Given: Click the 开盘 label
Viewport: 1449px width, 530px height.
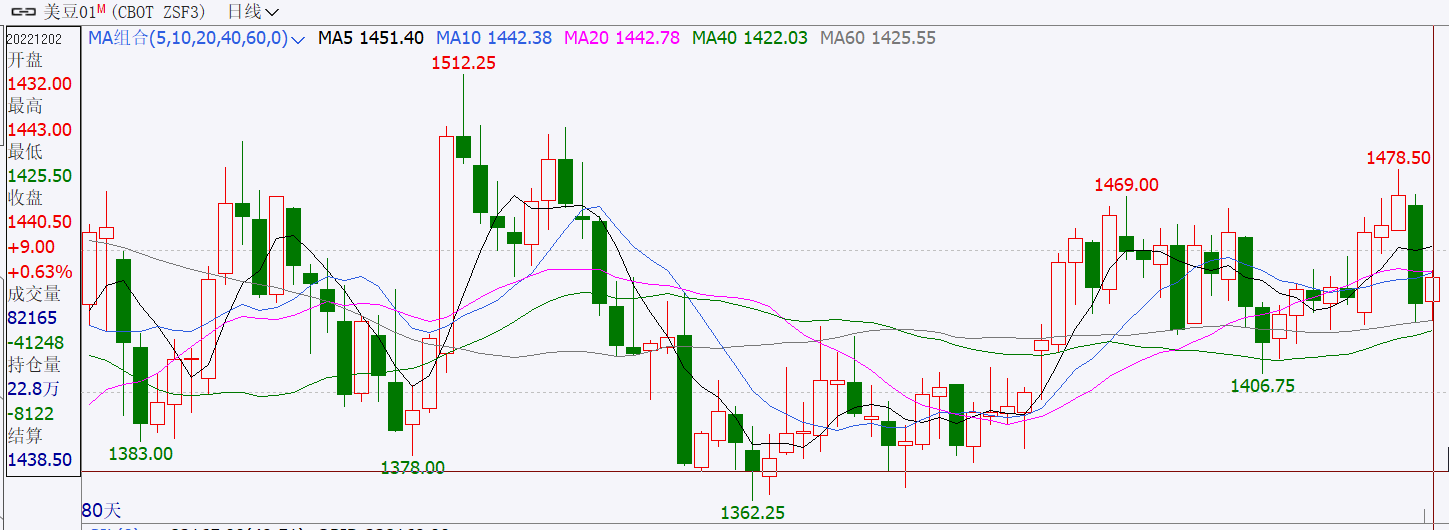Looking at the screenshot, I should [26, 60].
